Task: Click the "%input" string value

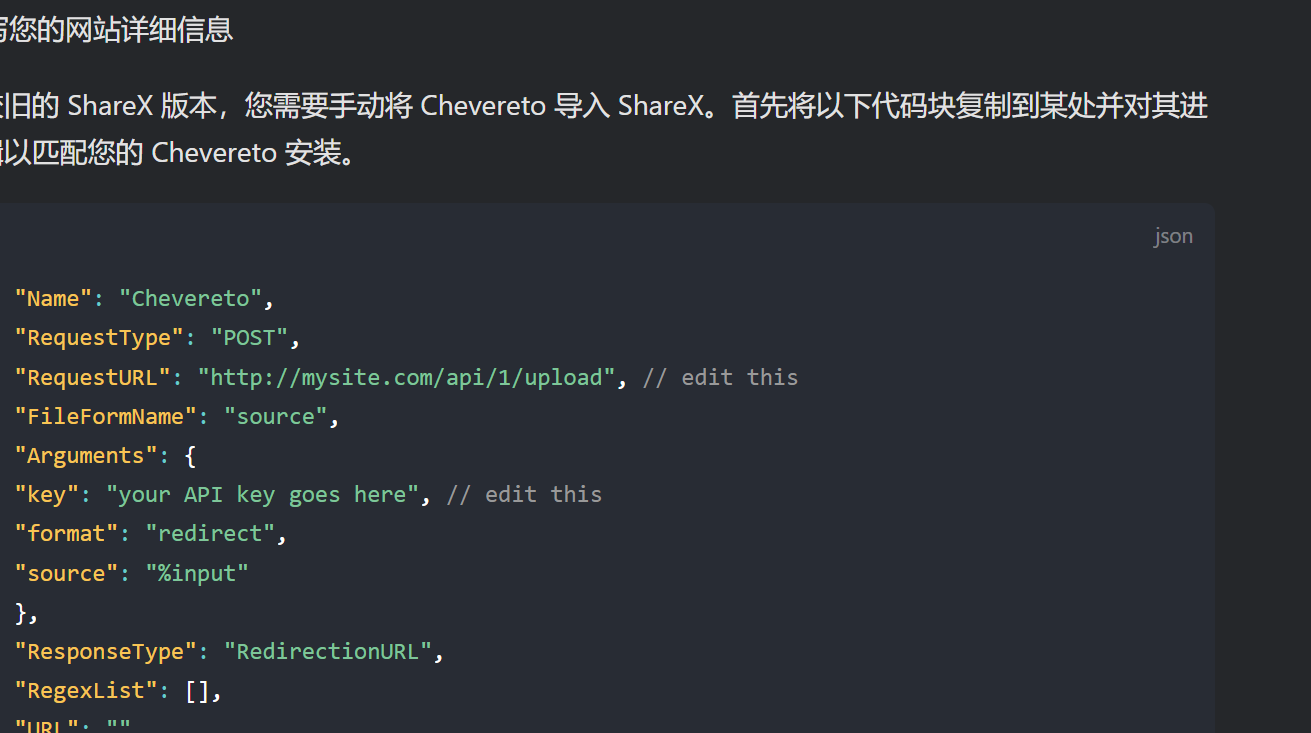Action: click(x=197, y=573)
